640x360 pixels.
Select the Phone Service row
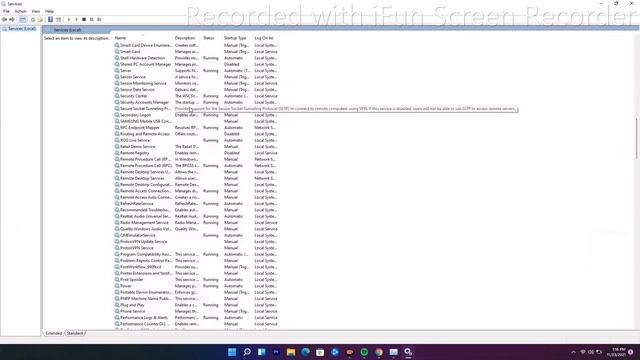click(x=196, y=311)
